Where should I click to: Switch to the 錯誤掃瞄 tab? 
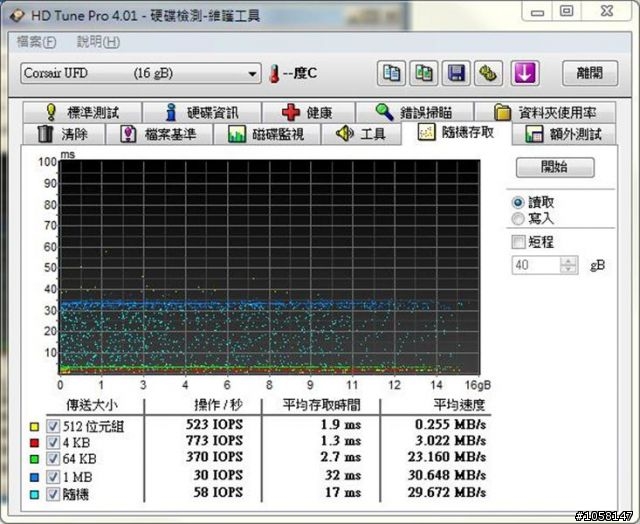tap(415, 112)
